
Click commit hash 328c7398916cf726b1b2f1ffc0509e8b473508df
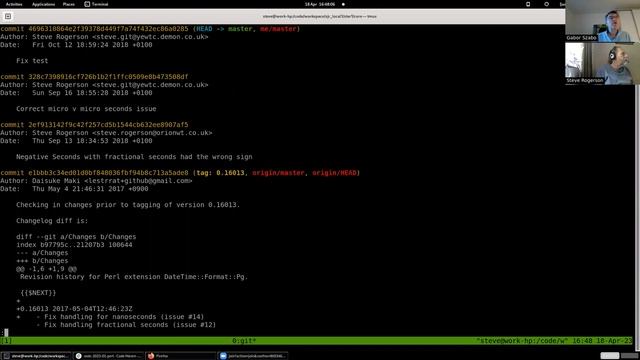click(108, 77)
